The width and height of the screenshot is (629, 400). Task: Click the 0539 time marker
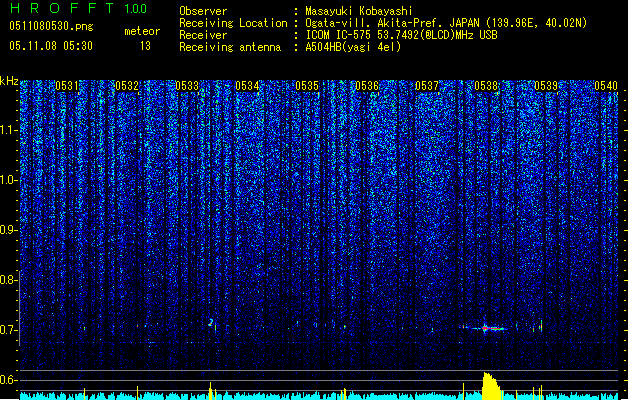[546, 86]
